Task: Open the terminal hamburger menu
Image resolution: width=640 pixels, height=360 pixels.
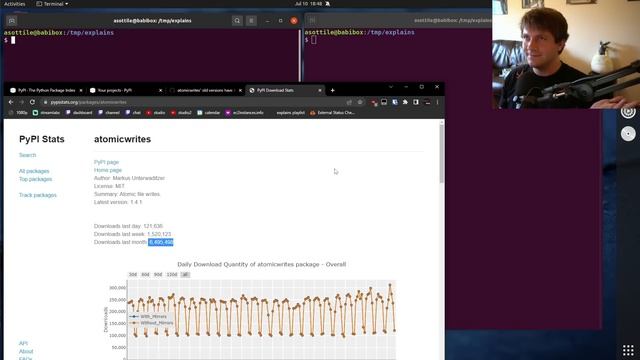Action: [251, 20]
